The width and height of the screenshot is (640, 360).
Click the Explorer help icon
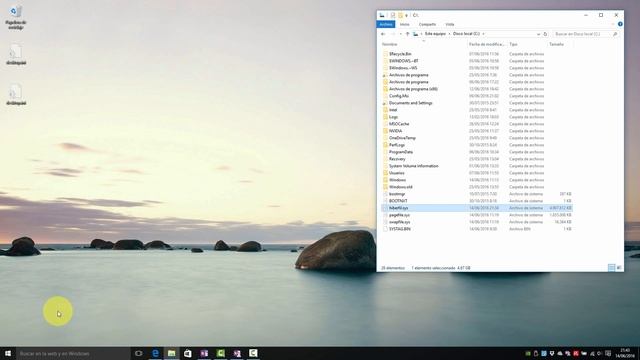tap(620, 24)
